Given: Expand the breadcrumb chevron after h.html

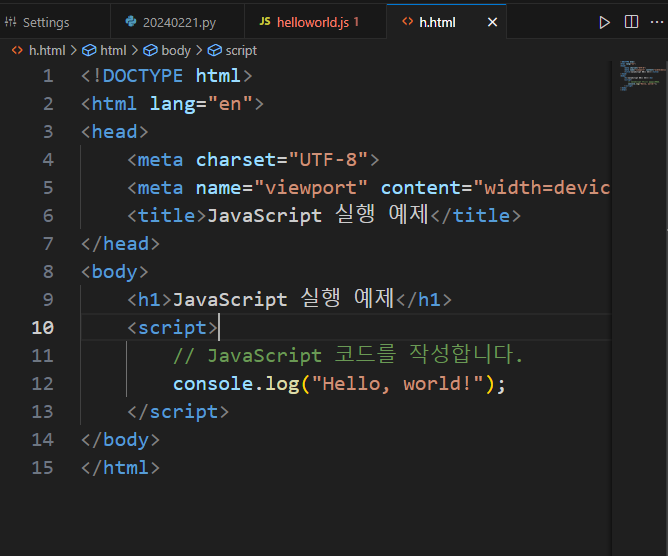Looking at the screenshot, I should click(73, 51).
